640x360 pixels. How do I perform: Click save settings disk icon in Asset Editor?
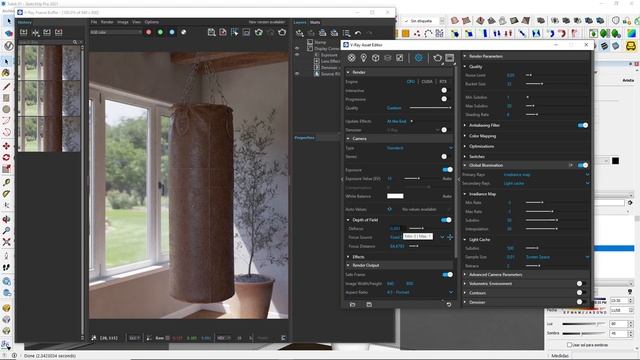click(369, 304)
